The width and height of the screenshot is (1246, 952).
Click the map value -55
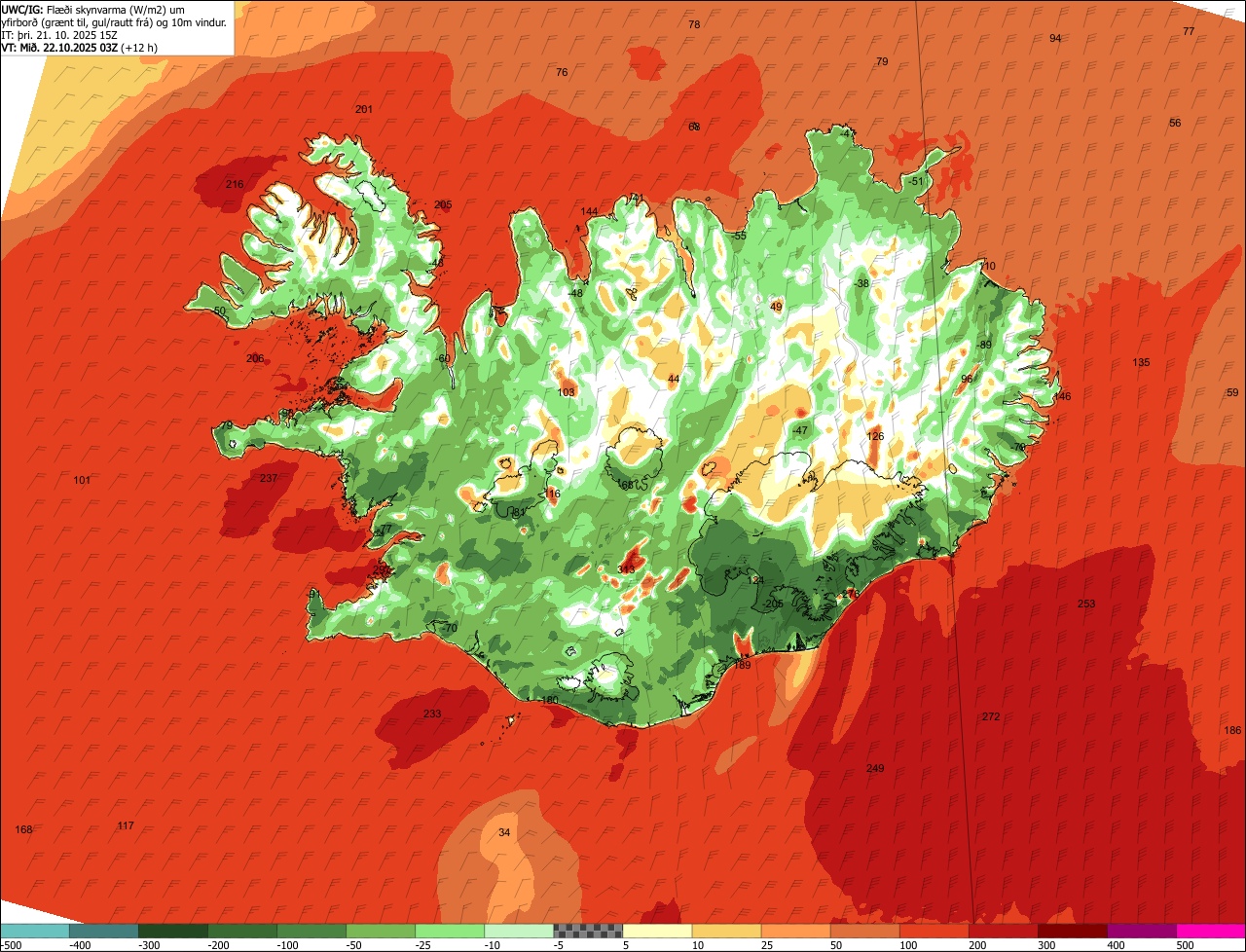(740, 237)
